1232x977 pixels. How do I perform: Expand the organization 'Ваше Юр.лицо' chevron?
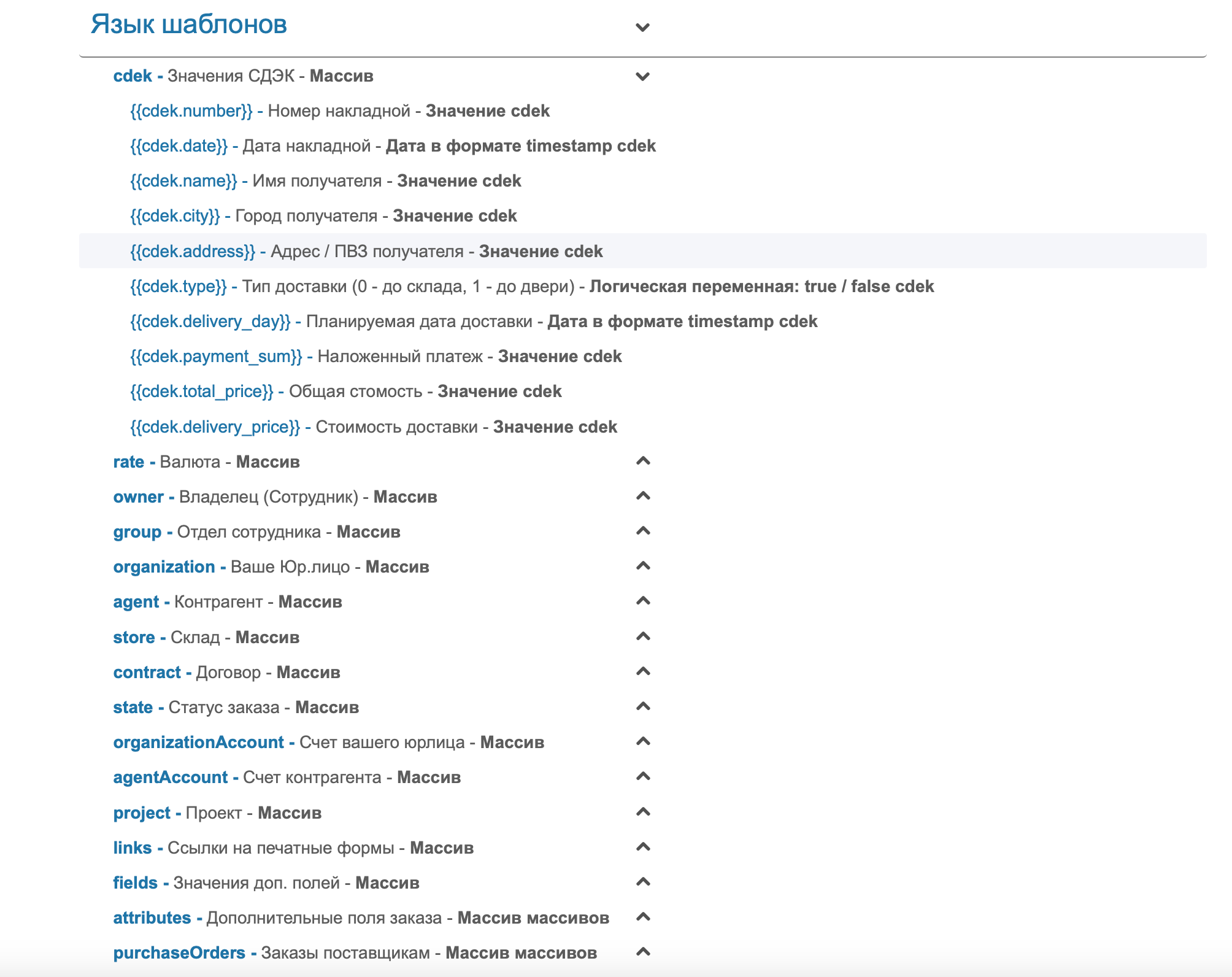click(x=642, y=566)
